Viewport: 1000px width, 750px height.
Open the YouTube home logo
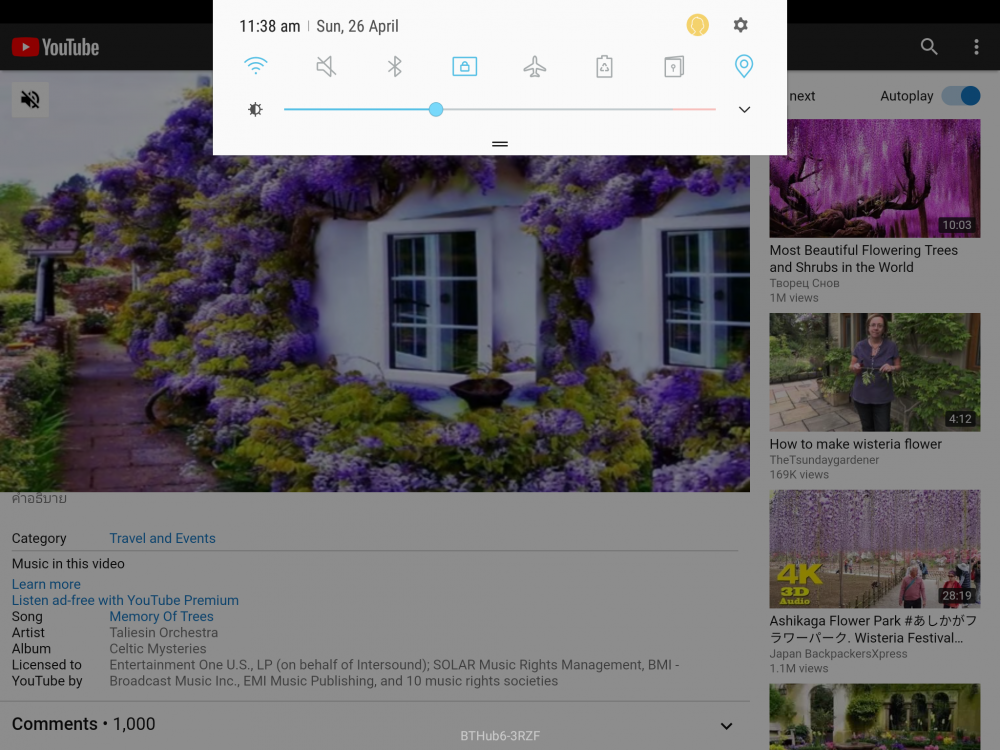[55, 47]
